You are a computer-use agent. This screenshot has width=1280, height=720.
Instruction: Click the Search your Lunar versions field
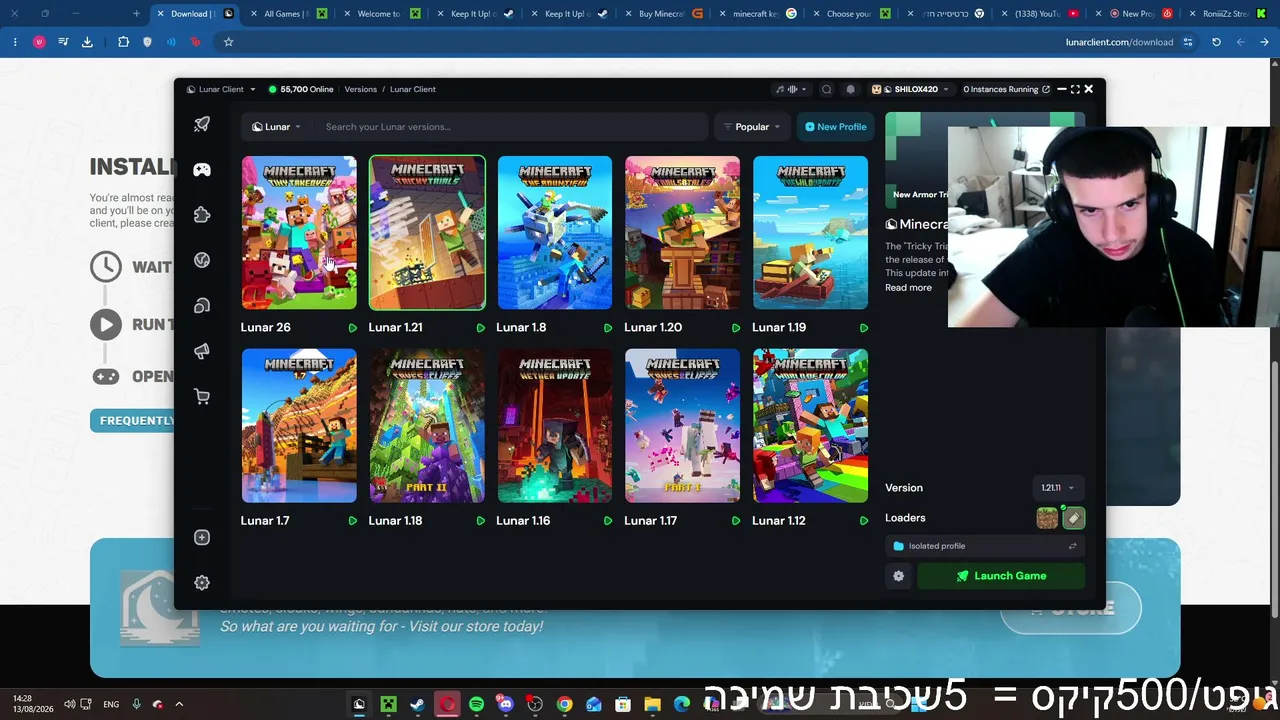[x=510, y=127]
